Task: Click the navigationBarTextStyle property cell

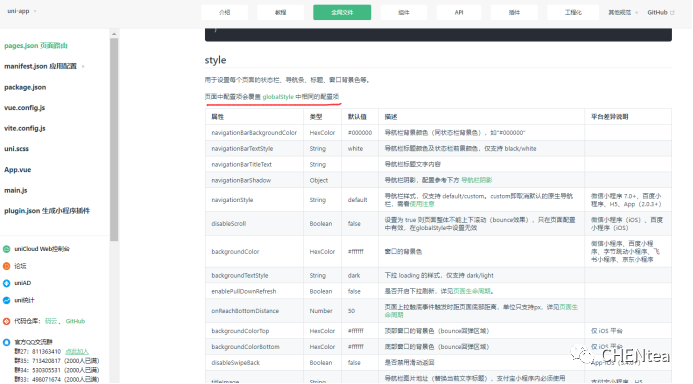Action: point(254,148)
